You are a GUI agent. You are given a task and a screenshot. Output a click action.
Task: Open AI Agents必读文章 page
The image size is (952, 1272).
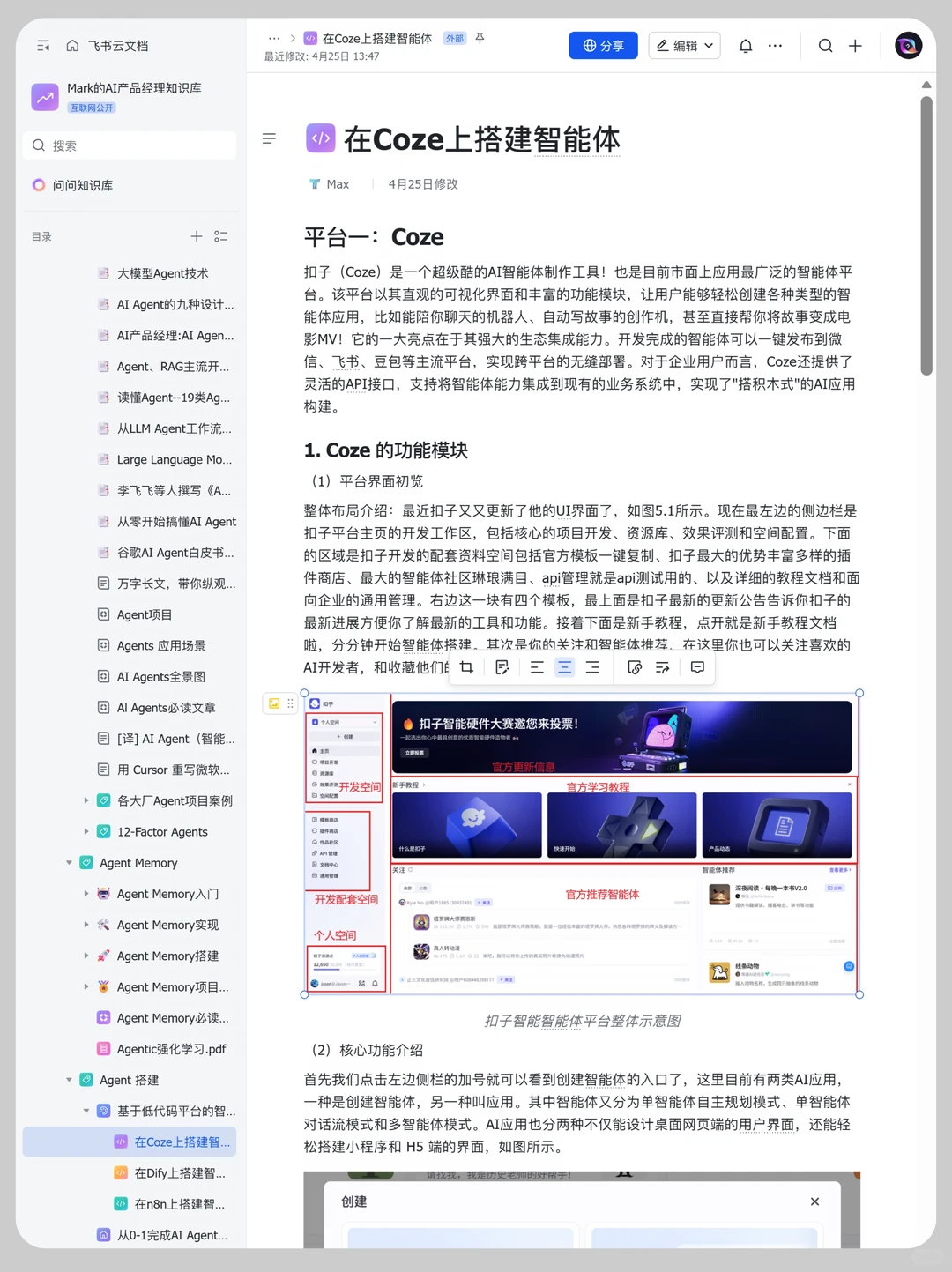166,708
